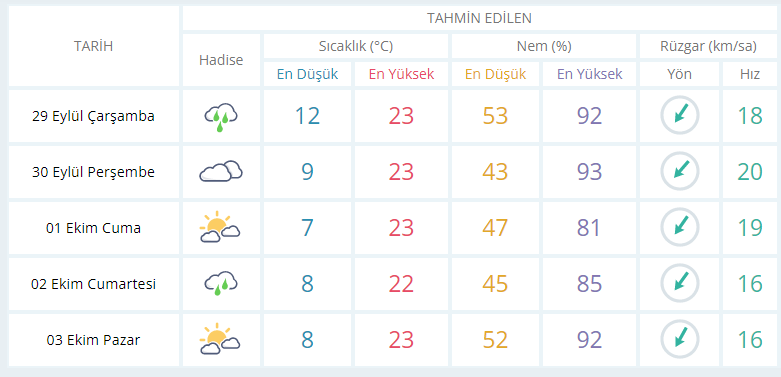781x377 pixels.
Task: Click wind direction arrow for 29 Eylül
Action: click(x=680, y=116)
